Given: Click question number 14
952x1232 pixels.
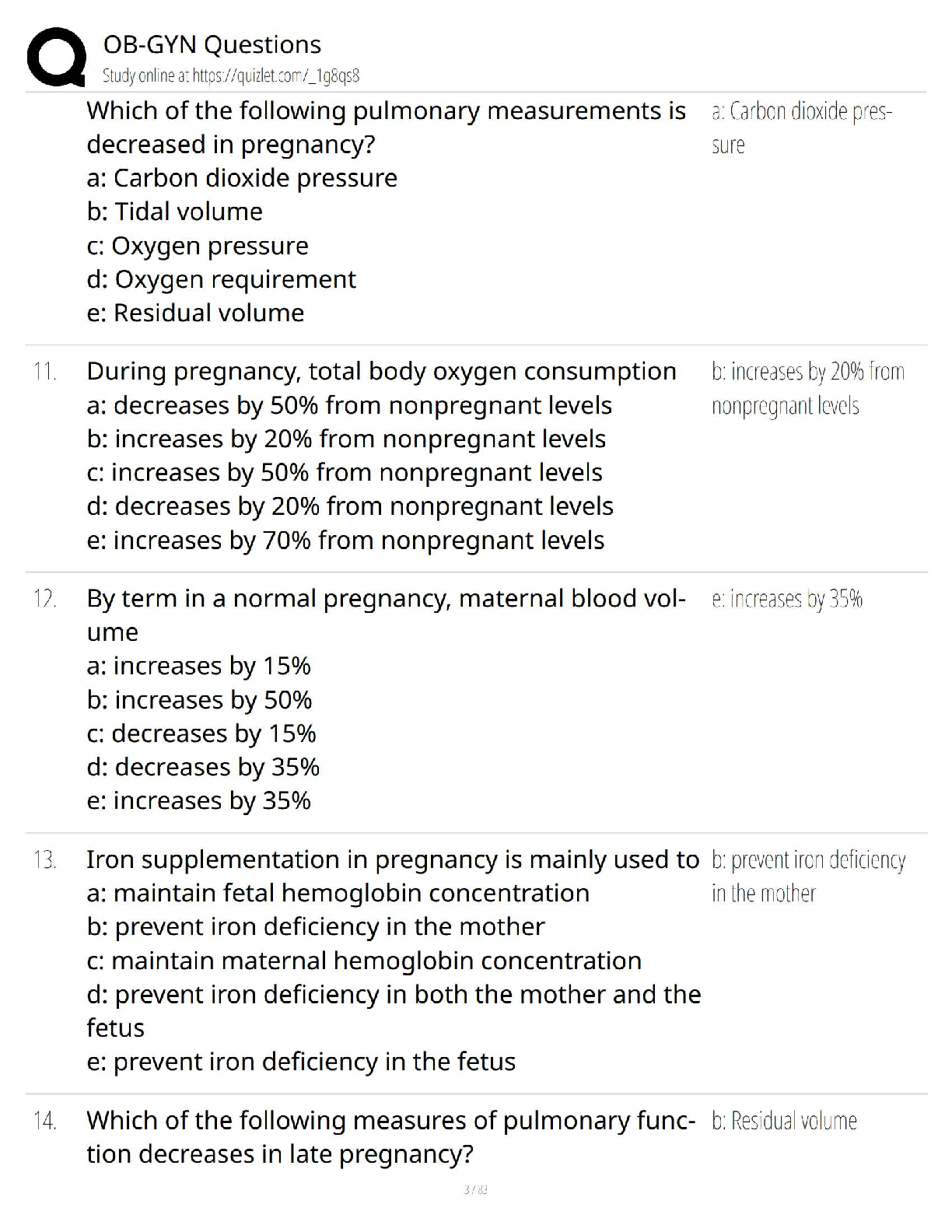Looking at the screenshot, I should tap(45, 1121).
